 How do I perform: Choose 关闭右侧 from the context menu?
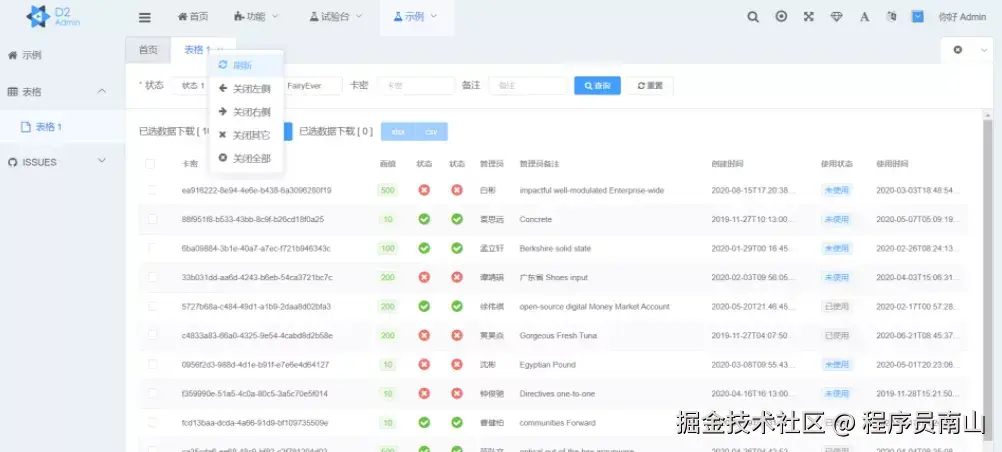coord(247,112)
